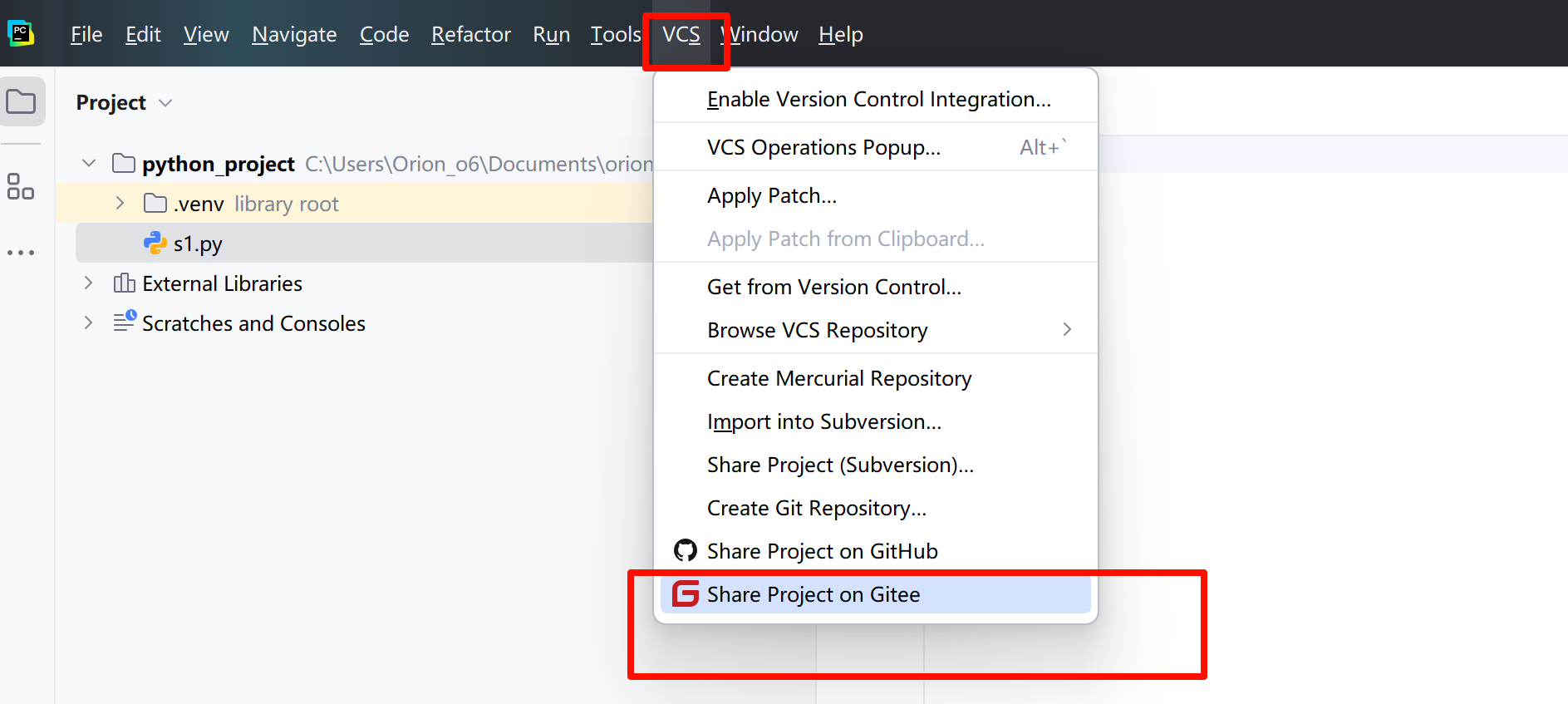Image resolution: width=1568 pixels, height=704 pixels.
Task: Choose VCS Operations Popup
Action: (x=876, y=147)
